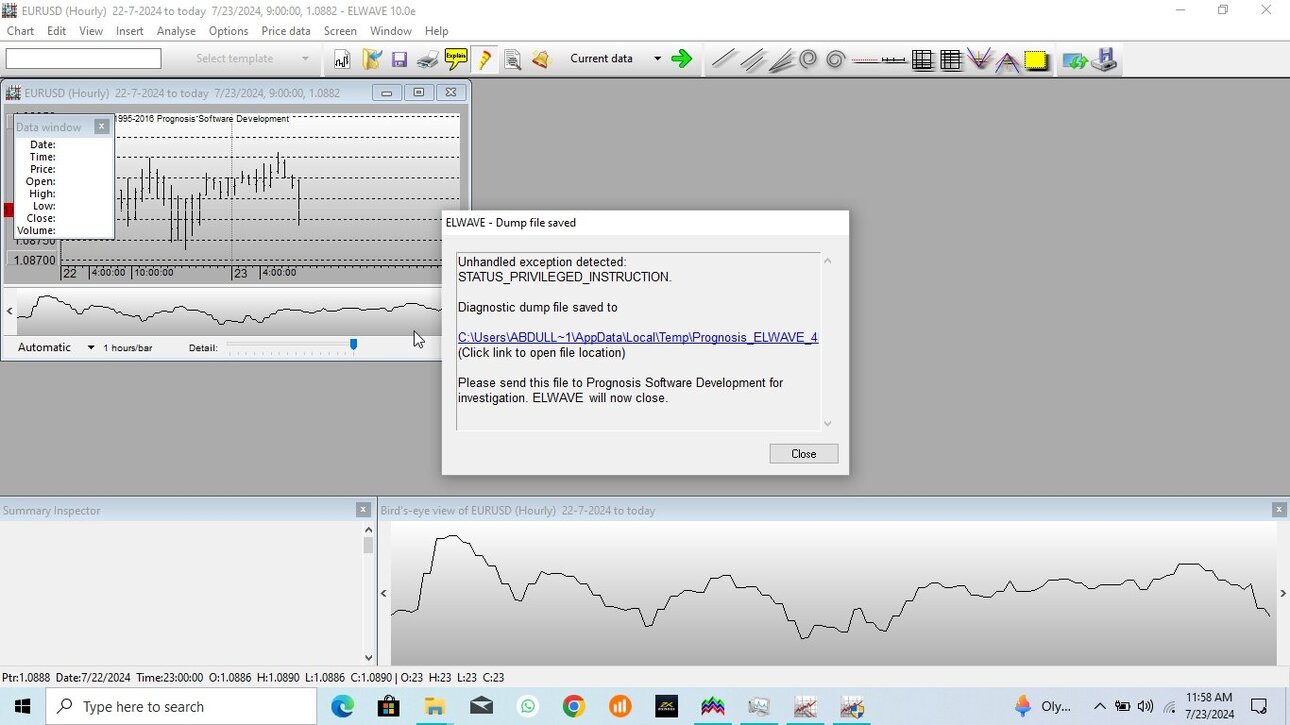Expand the Current data dropdown
The height and width of the screenshot is (725, 1290).
(x=657, y=59)
